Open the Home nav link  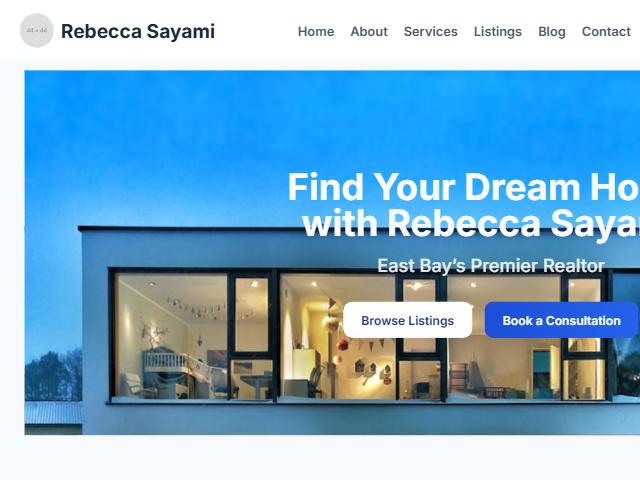click(x=316, y=31)
